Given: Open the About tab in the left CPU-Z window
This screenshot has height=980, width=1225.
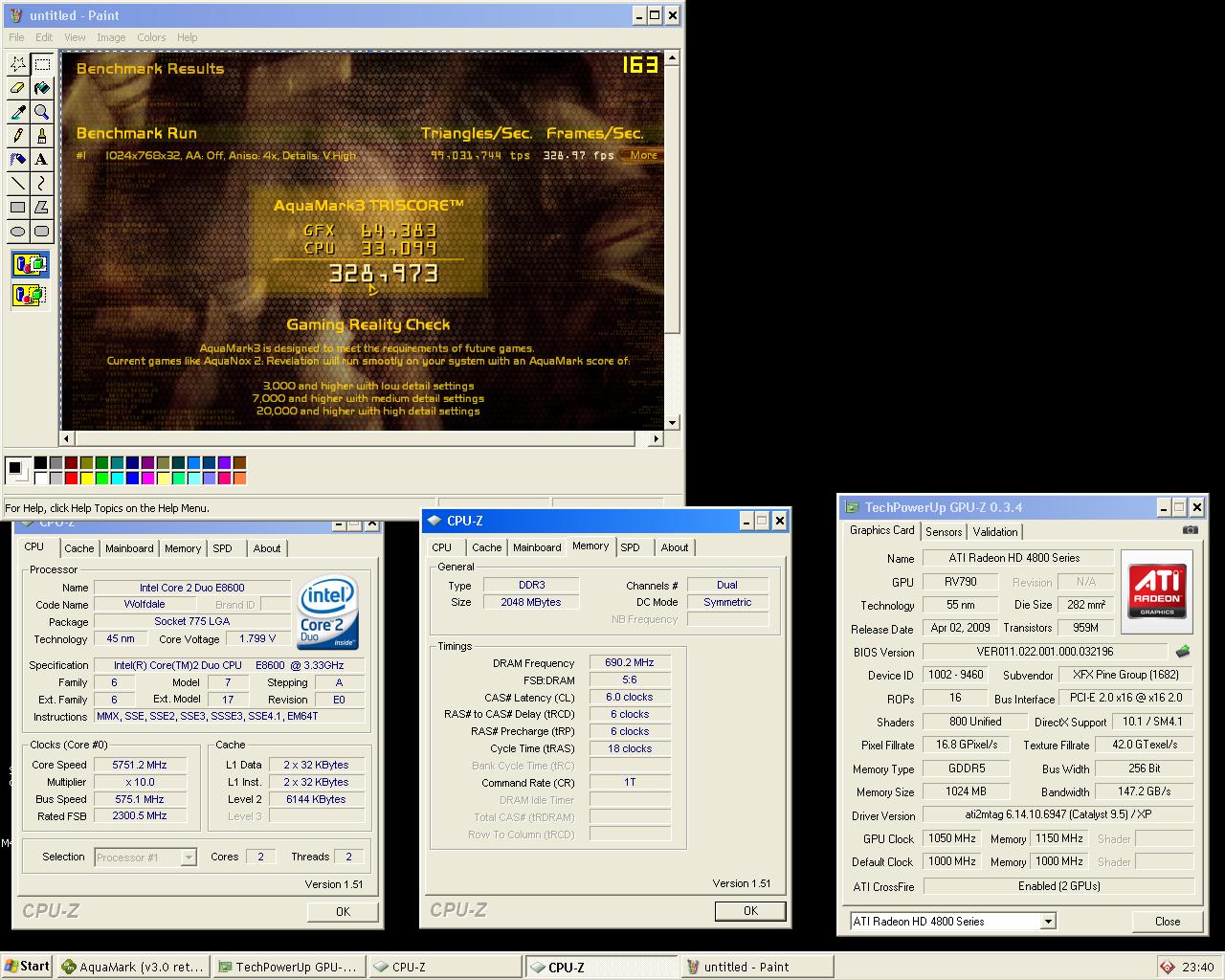Looking at the screenshot, I should pos(267,548).
